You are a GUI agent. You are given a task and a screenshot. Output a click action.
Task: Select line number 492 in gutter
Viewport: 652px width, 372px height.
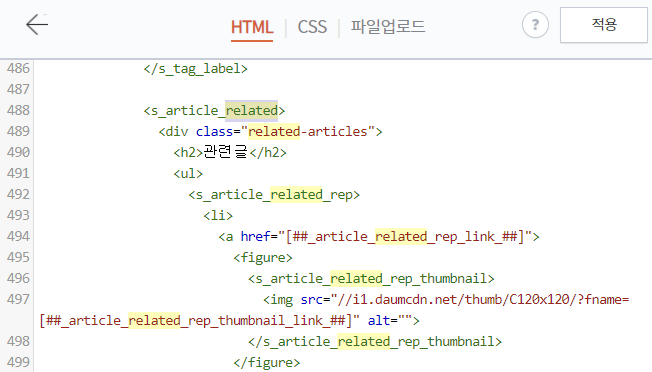point(18,194)
